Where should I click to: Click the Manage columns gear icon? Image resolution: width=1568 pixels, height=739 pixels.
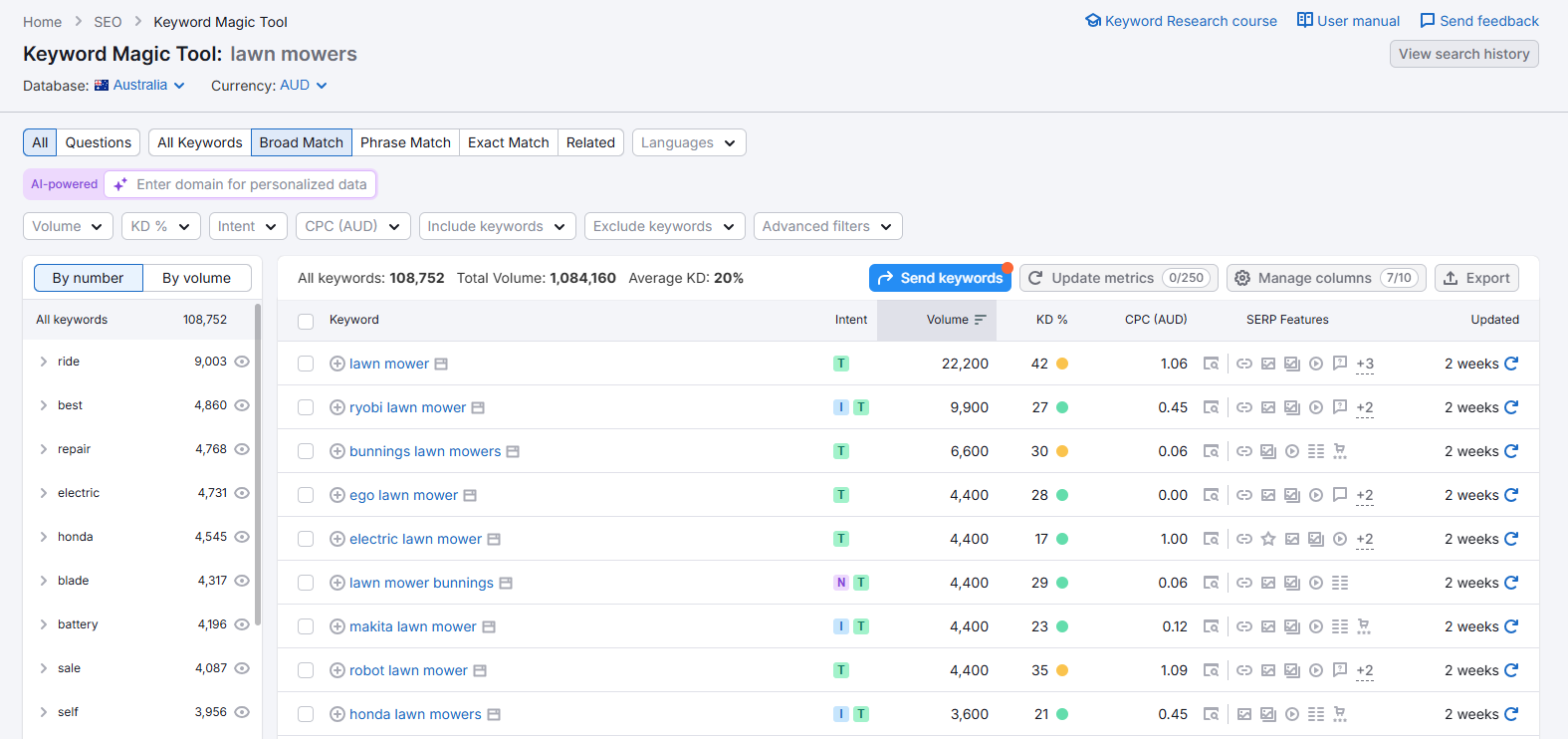pos(1242,278)
